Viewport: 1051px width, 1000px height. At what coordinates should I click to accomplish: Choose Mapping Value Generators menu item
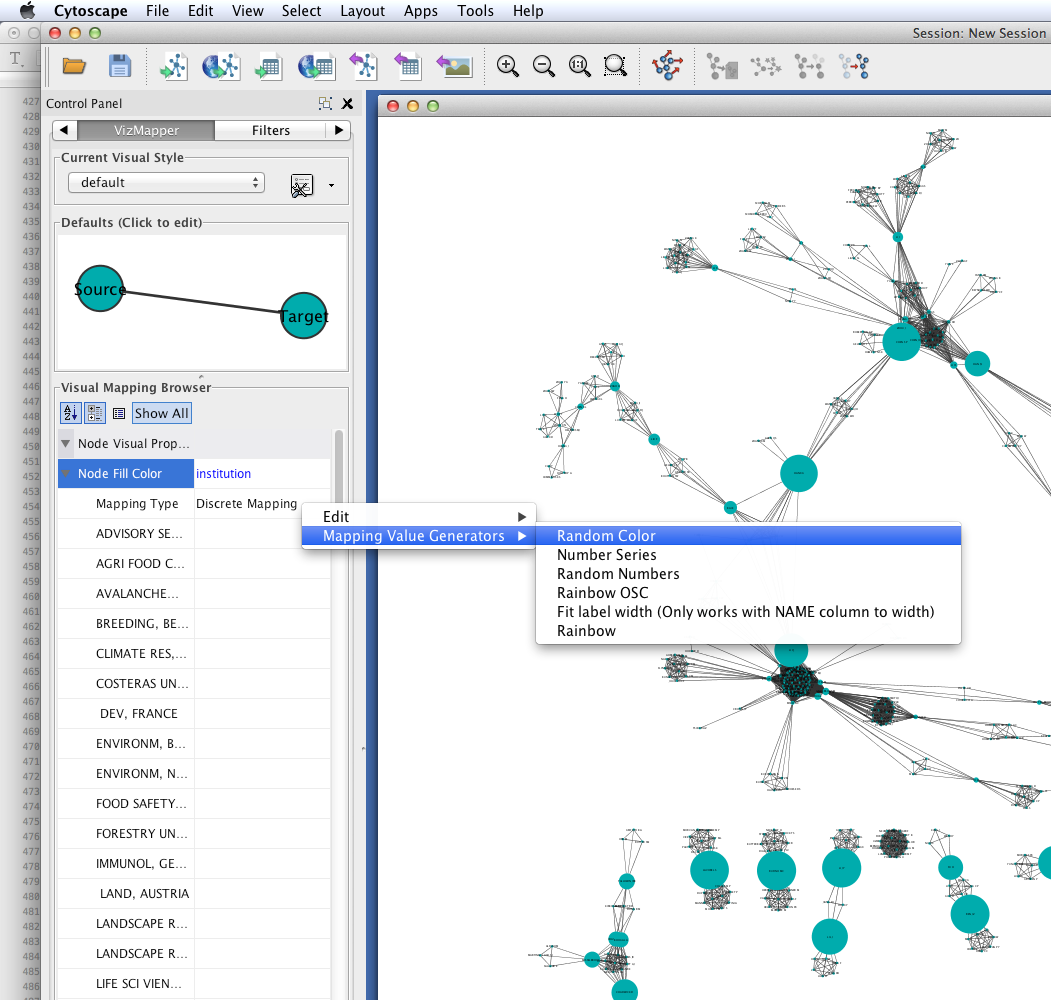[419, 536]
